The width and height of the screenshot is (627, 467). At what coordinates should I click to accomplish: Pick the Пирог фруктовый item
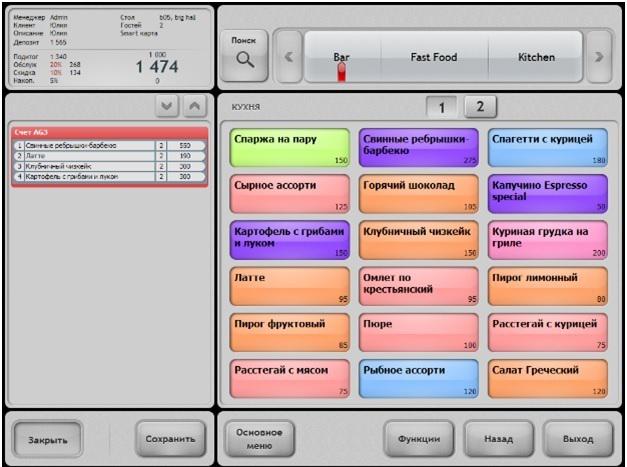click(290, 332)
